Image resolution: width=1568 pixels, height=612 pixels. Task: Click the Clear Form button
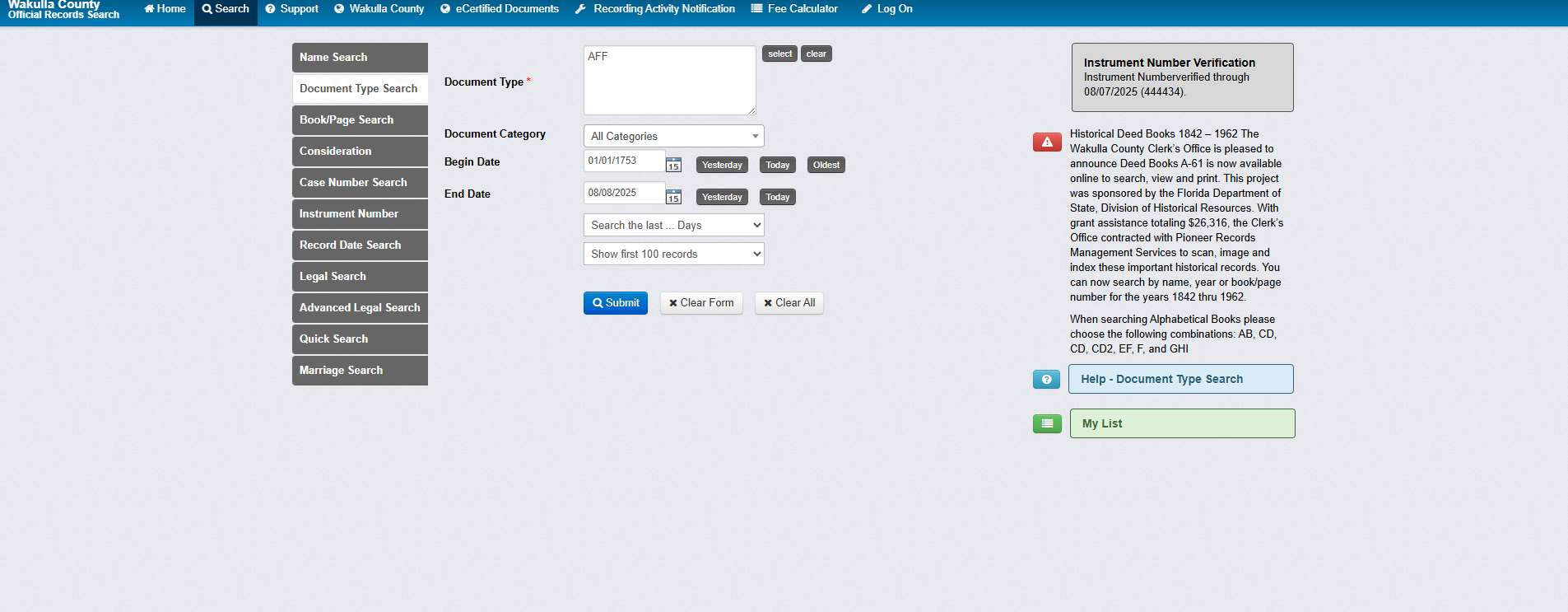(x=701, y=303)
